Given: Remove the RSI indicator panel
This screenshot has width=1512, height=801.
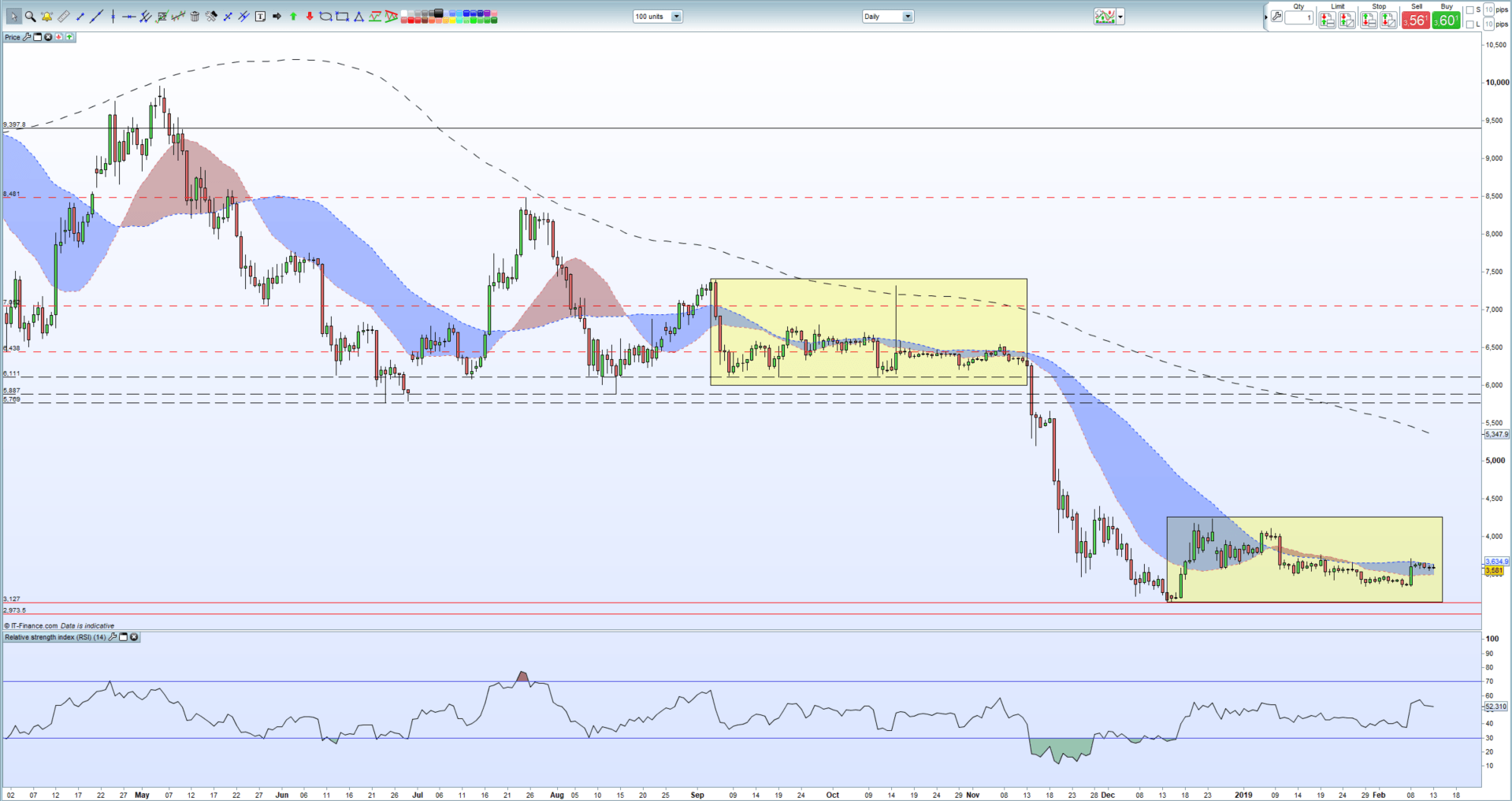Looking at the screenshot, I should click(134, 637).
